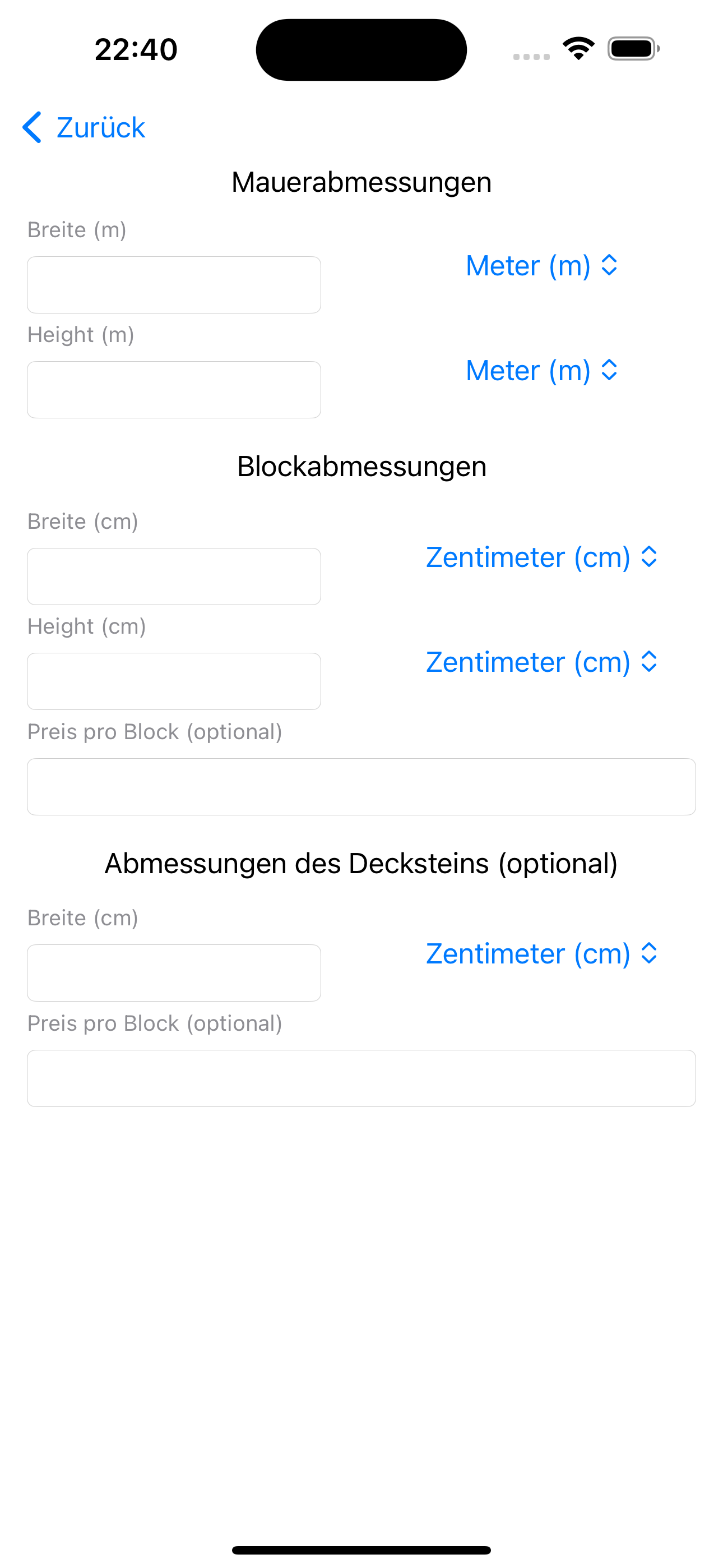Tap the 22:40 clock in status bar

[x=136, y=49]
